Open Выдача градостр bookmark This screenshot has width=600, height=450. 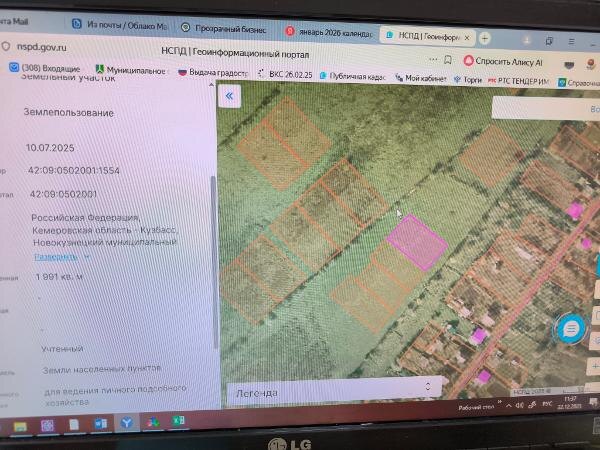pos(213,73)
